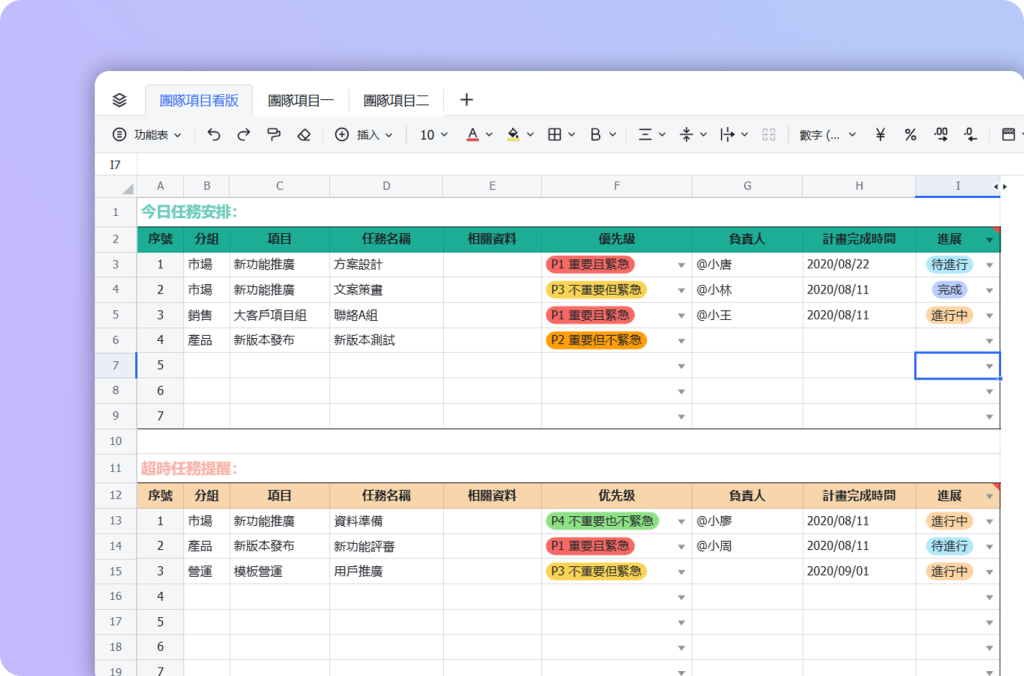Clear formatting with the eraser icon
Viewport: 1024px width, 676px height.
pyautogui.click(x=304, y=135)
